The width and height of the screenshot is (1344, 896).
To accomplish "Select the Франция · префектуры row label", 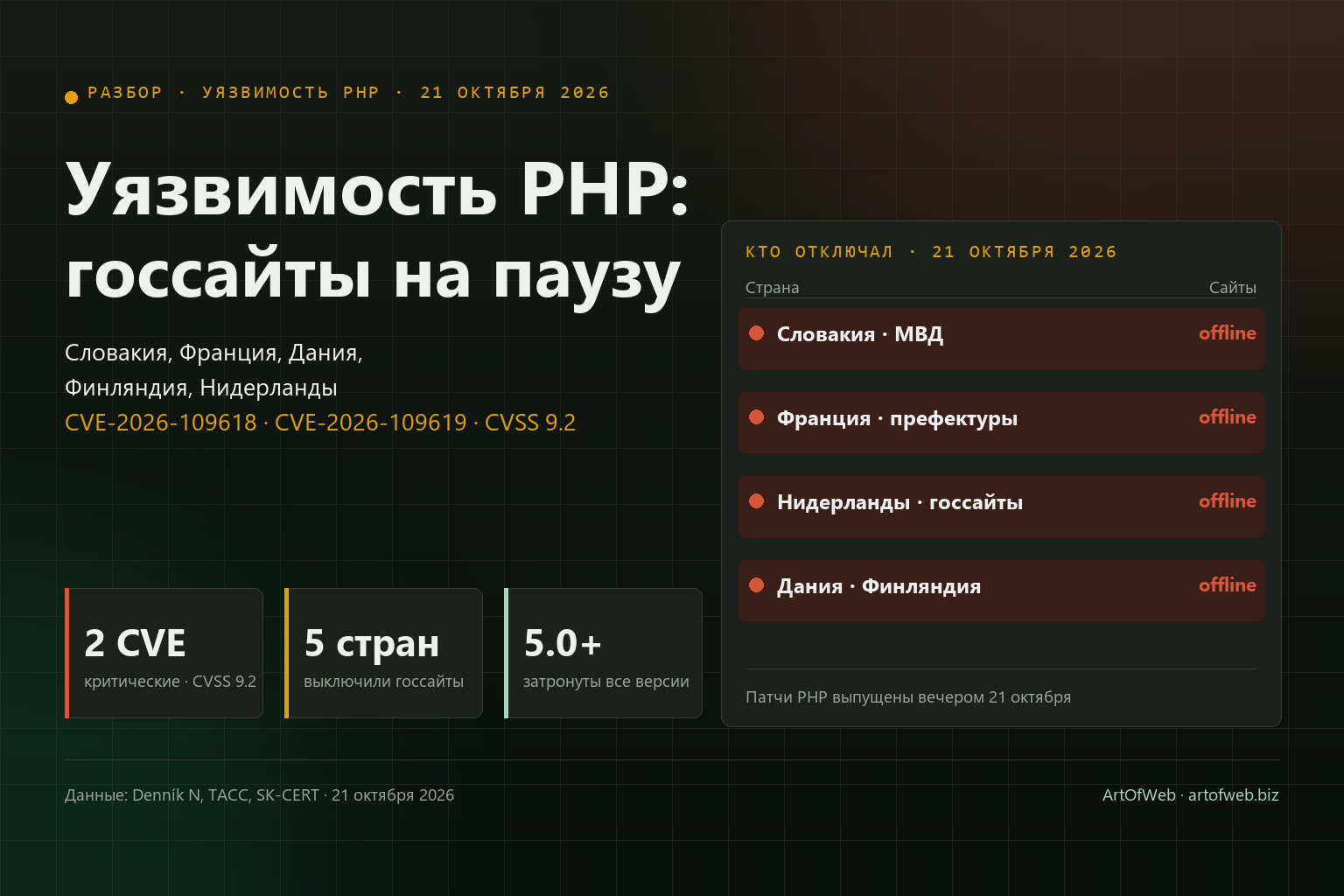I will [x=897, y=418].
